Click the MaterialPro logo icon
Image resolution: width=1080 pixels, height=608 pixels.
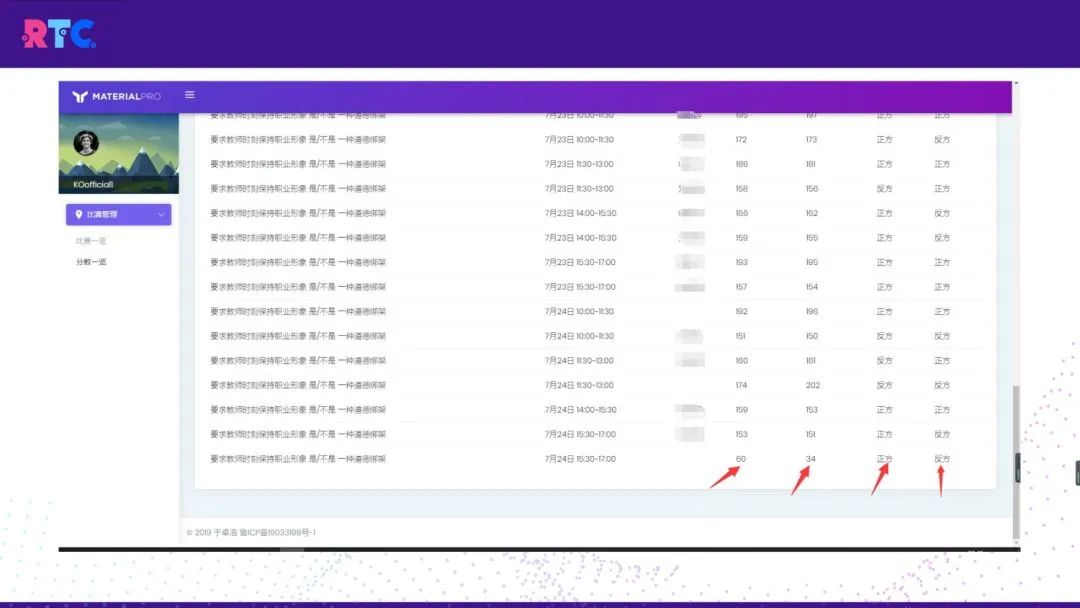pyautogui.click(x=80, y=96)
